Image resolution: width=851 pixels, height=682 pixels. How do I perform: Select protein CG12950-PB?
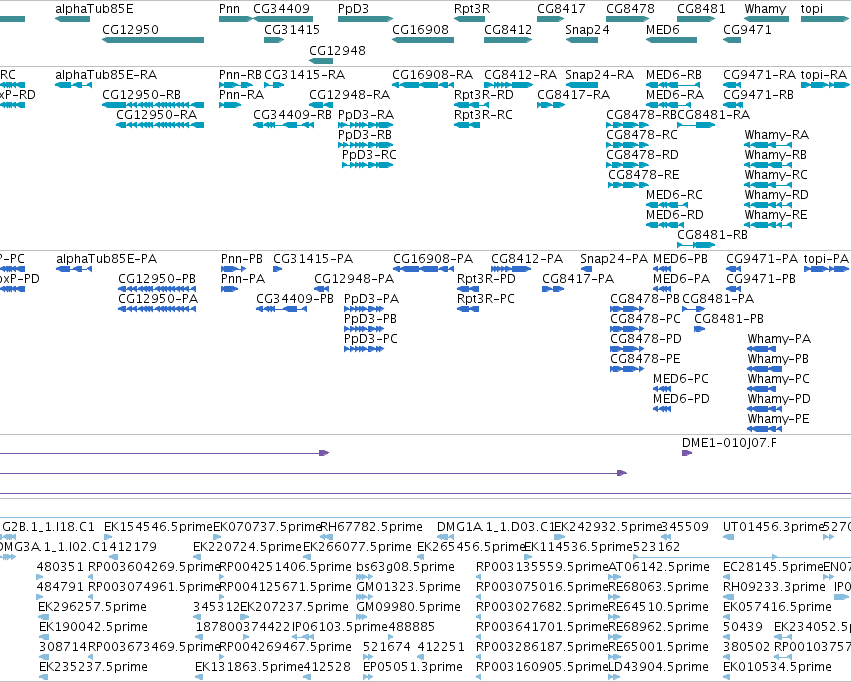tap(157, 279)
